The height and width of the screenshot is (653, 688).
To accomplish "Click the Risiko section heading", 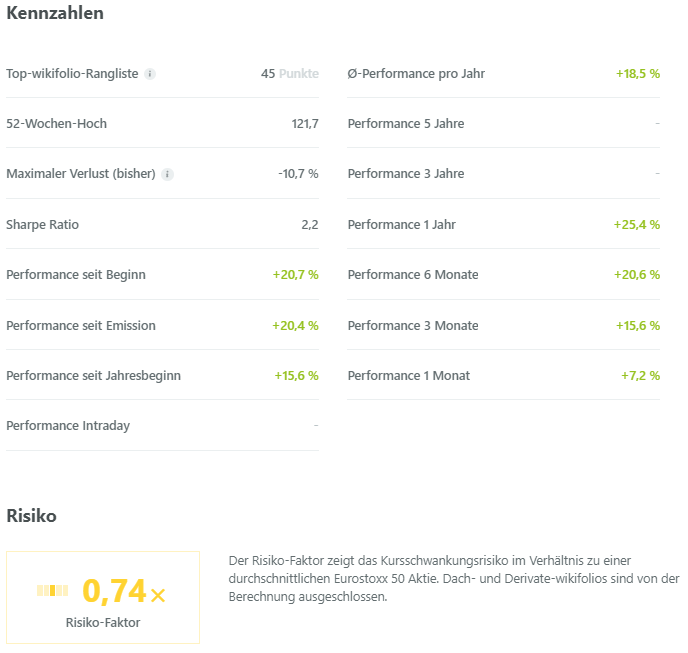I will tap(32, 516).
